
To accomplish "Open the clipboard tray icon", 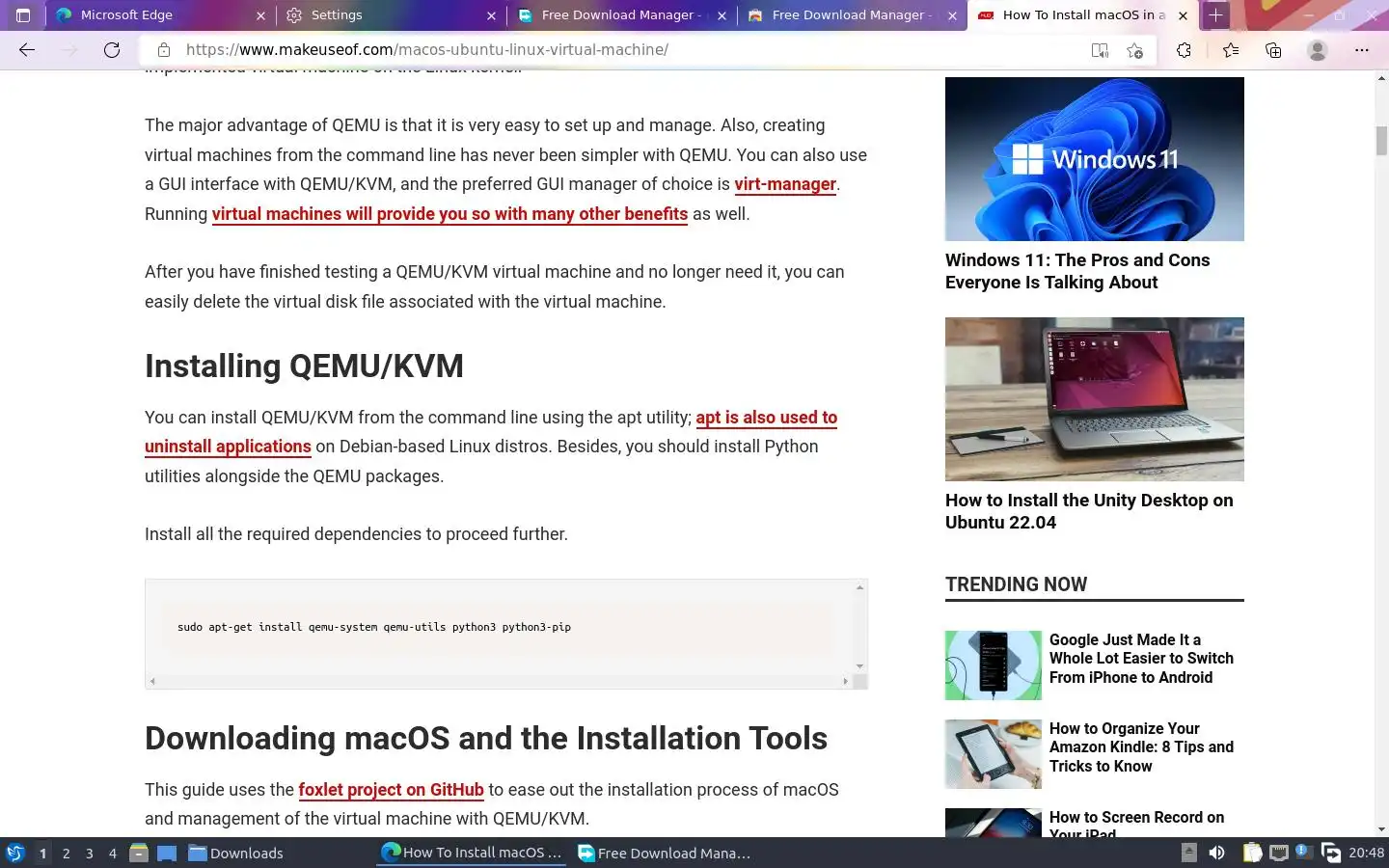I will [1252, 853].
